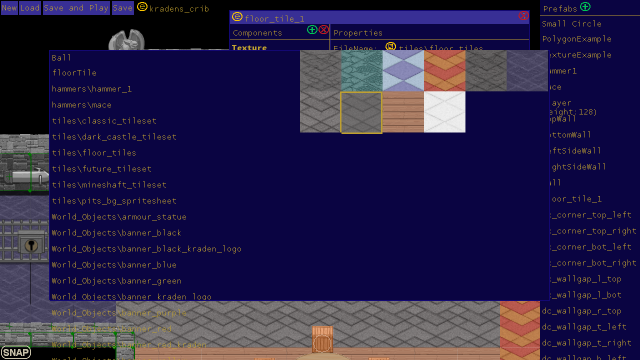This screenshot has width=640, height=360.
Task: Add component using green plus icon
Action: (x=312, y=30)
